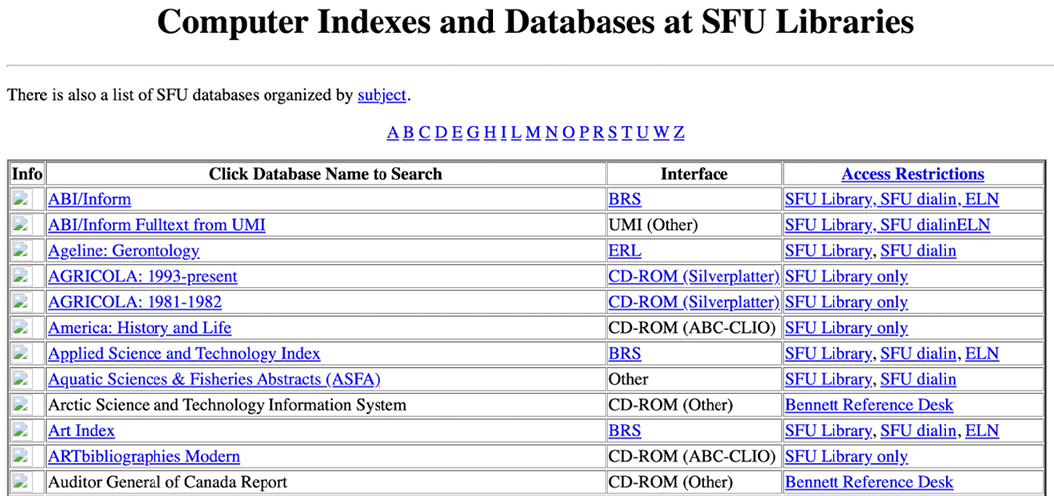Open the AGRICOLA: 1981-1982 database
The width and height of the screenshot is (1054, 496).
134,302
